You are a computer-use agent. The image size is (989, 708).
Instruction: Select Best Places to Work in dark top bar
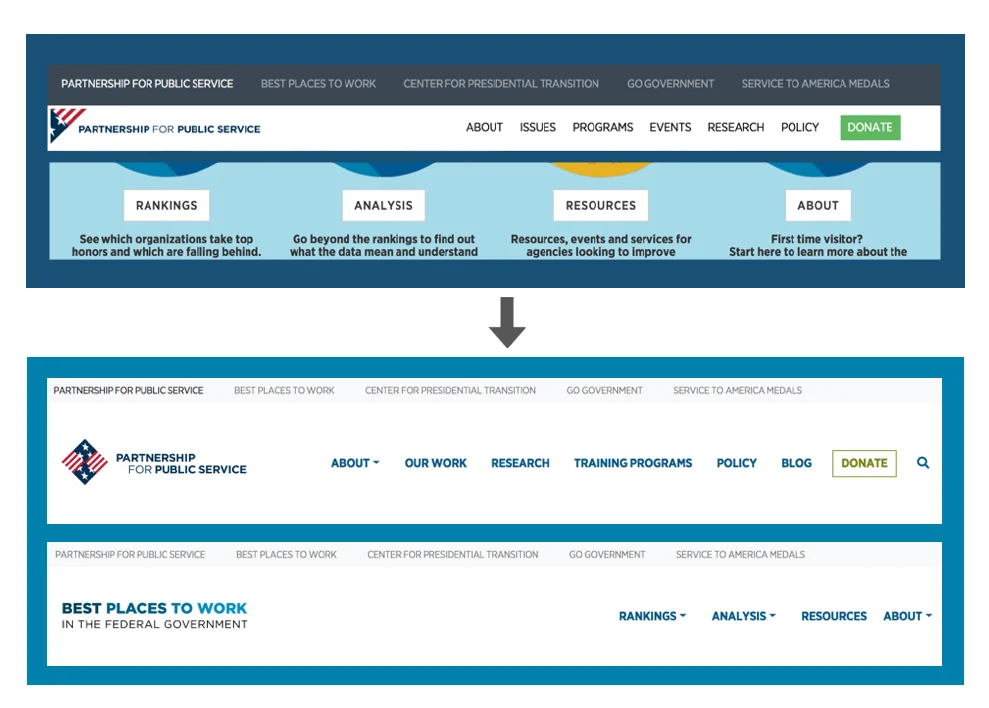[318, 83]
